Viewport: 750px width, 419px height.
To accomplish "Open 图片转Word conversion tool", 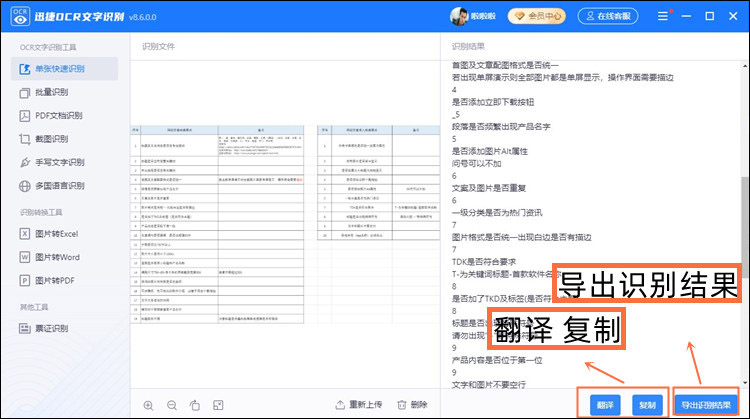I will pos(56,257).
